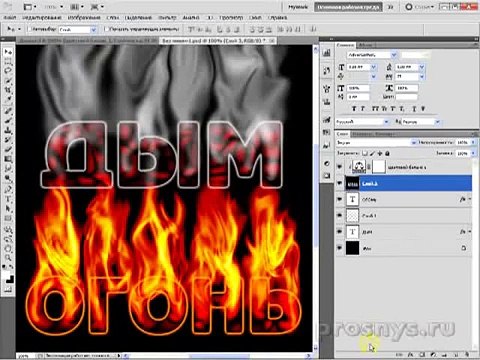The width and height of the screenshot is (480, 360).
Task: Apply Strikethrough in Character panel
Action: [x=423, y=109]
